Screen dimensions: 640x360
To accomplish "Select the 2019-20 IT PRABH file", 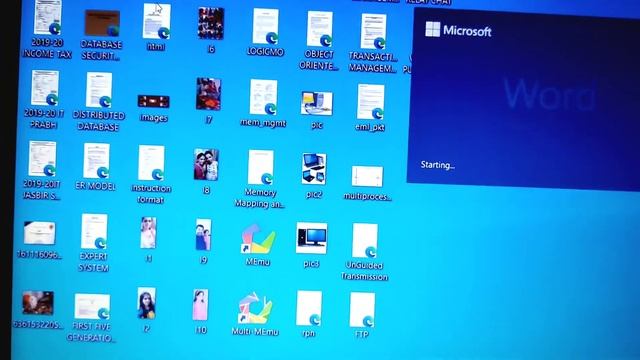I will click(45, 88).
